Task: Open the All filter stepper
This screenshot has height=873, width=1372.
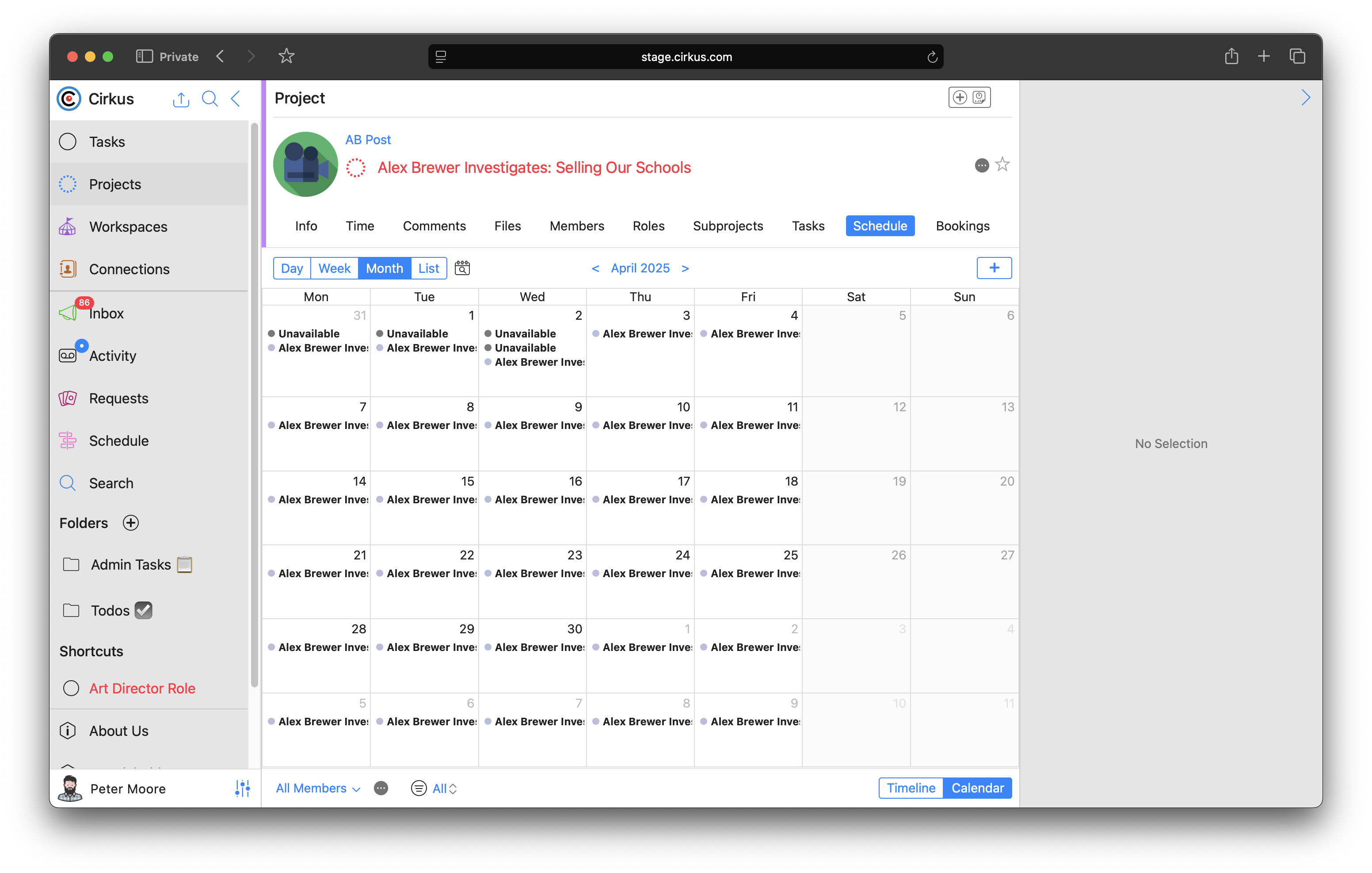Action: pos(445,788)
